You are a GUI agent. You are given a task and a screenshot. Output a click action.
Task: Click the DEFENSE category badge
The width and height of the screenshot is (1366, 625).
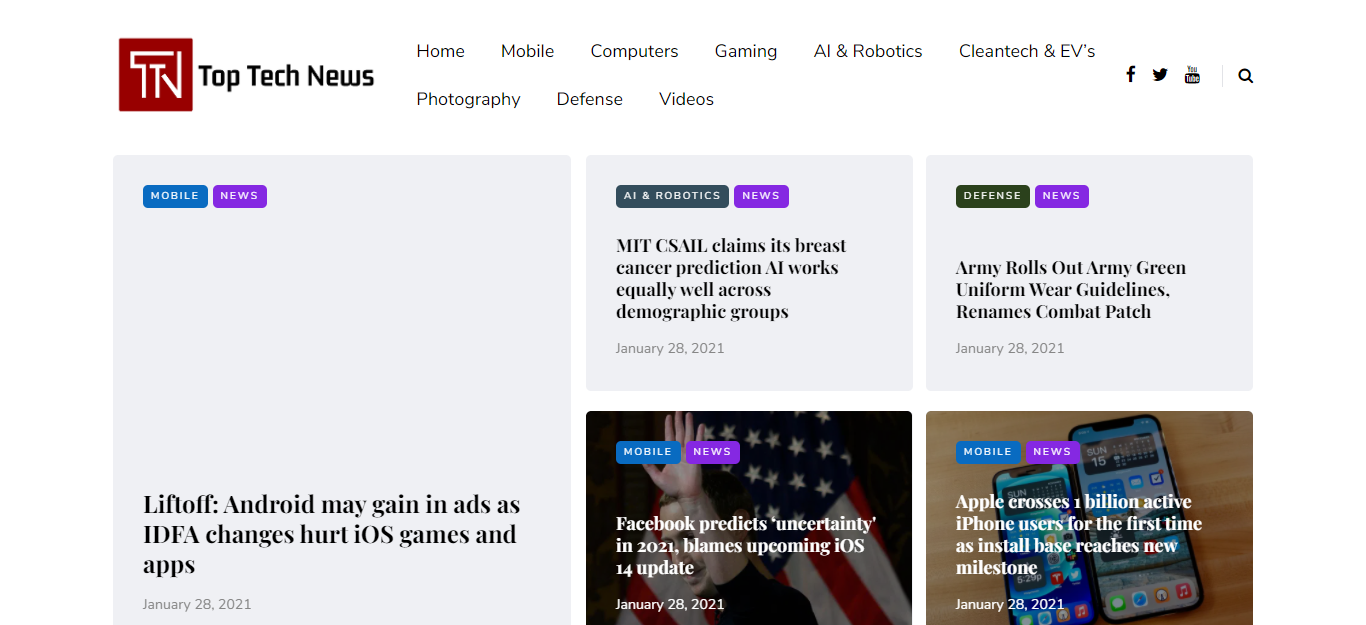tap(992, 196)
